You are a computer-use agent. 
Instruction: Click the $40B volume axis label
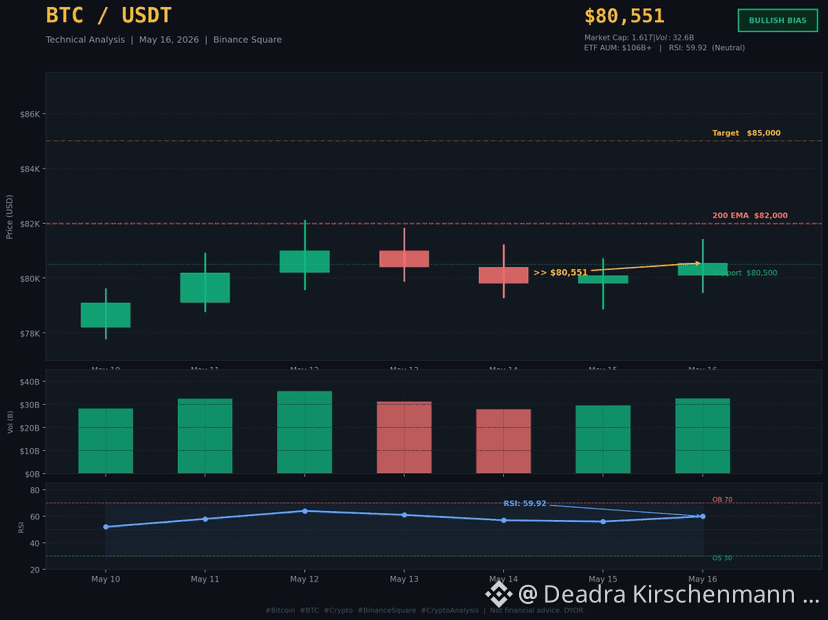pyautogui.click(x=30, y=382)
